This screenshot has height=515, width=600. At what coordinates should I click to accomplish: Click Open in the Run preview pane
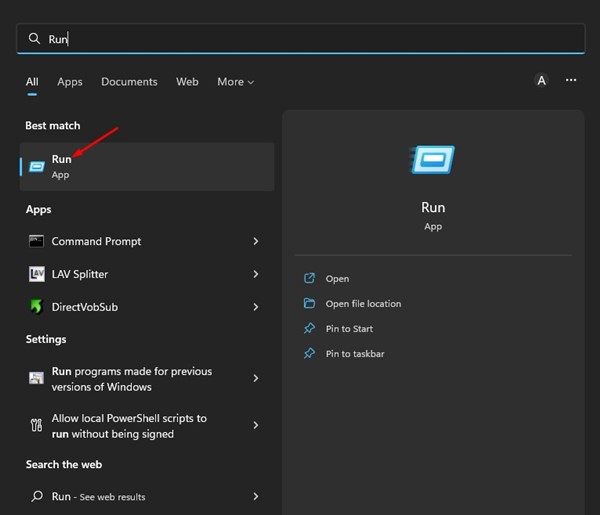(337, 279)
